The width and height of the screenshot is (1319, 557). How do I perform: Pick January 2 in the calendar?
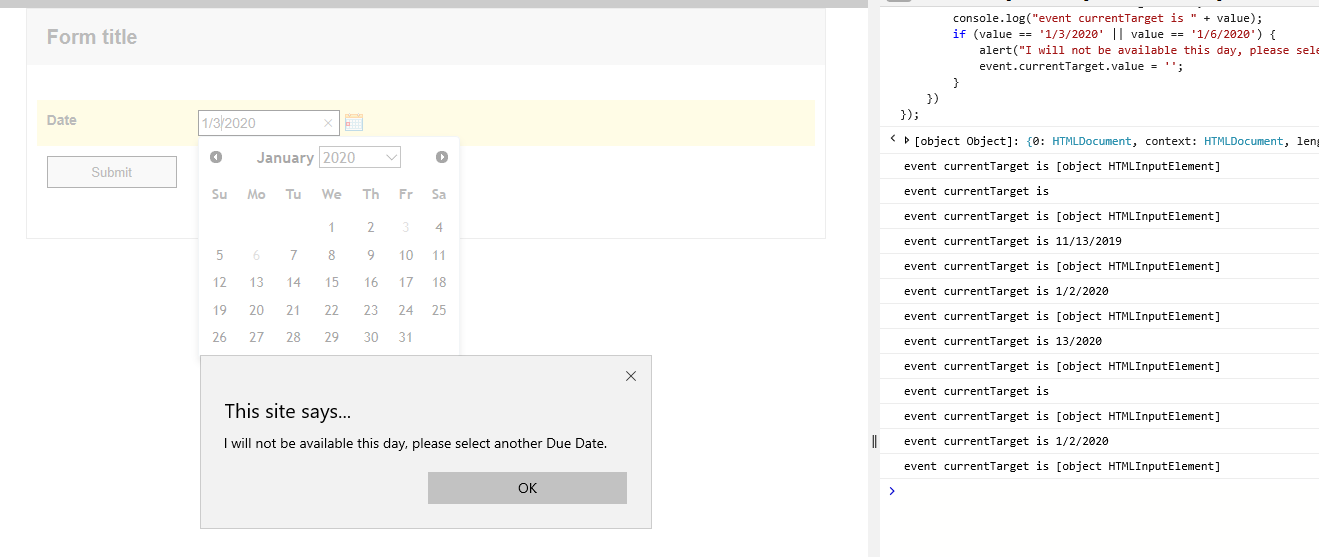click(370, 228)
